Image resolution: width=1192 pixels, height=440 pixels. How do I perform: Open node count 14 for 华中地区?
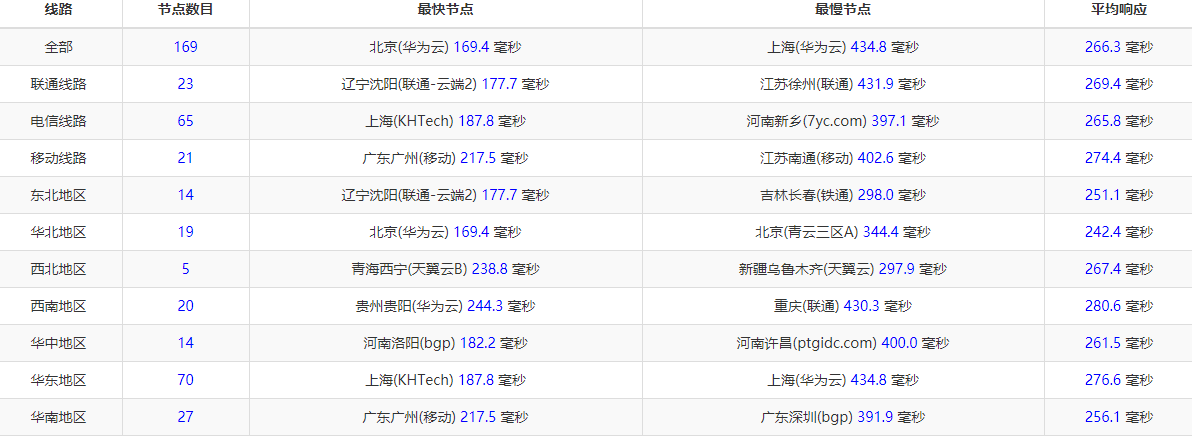pos(185,343)
